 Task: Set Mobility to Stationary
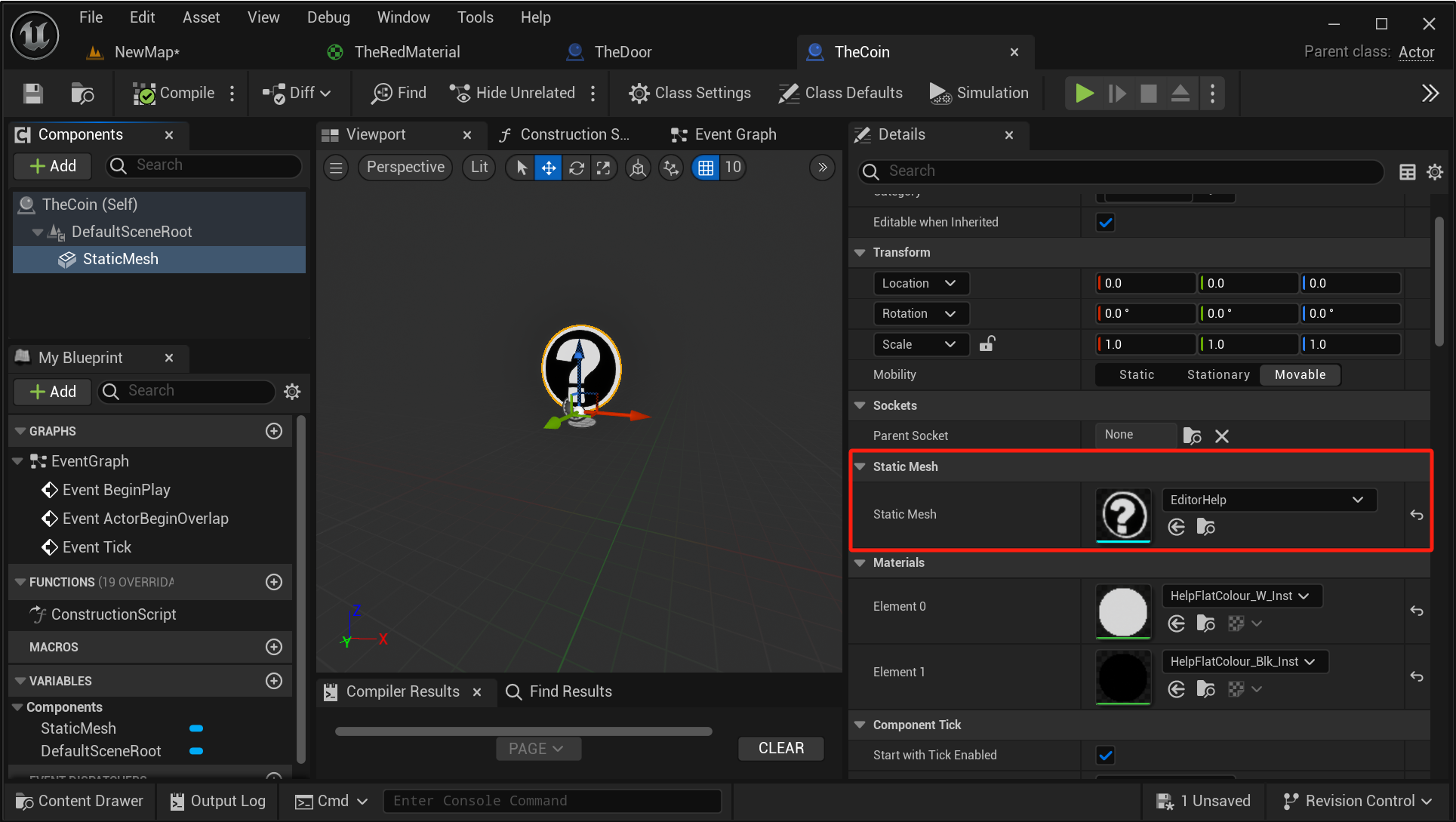[x=1218, y=375]
